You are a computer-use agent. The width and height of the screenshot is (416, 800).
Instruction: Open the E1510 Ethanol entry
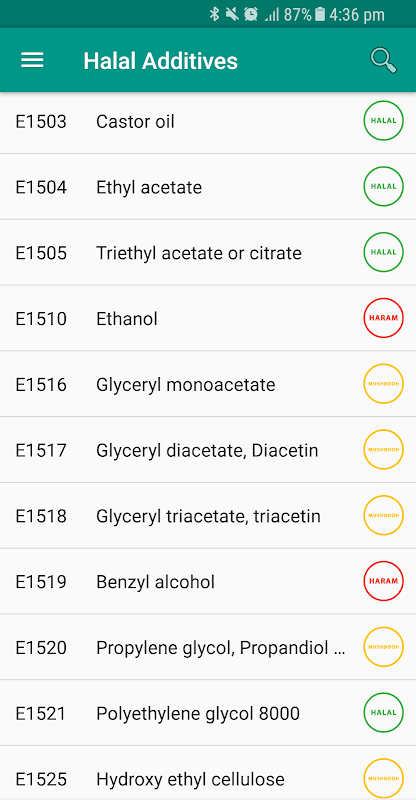tap(208, 318)
